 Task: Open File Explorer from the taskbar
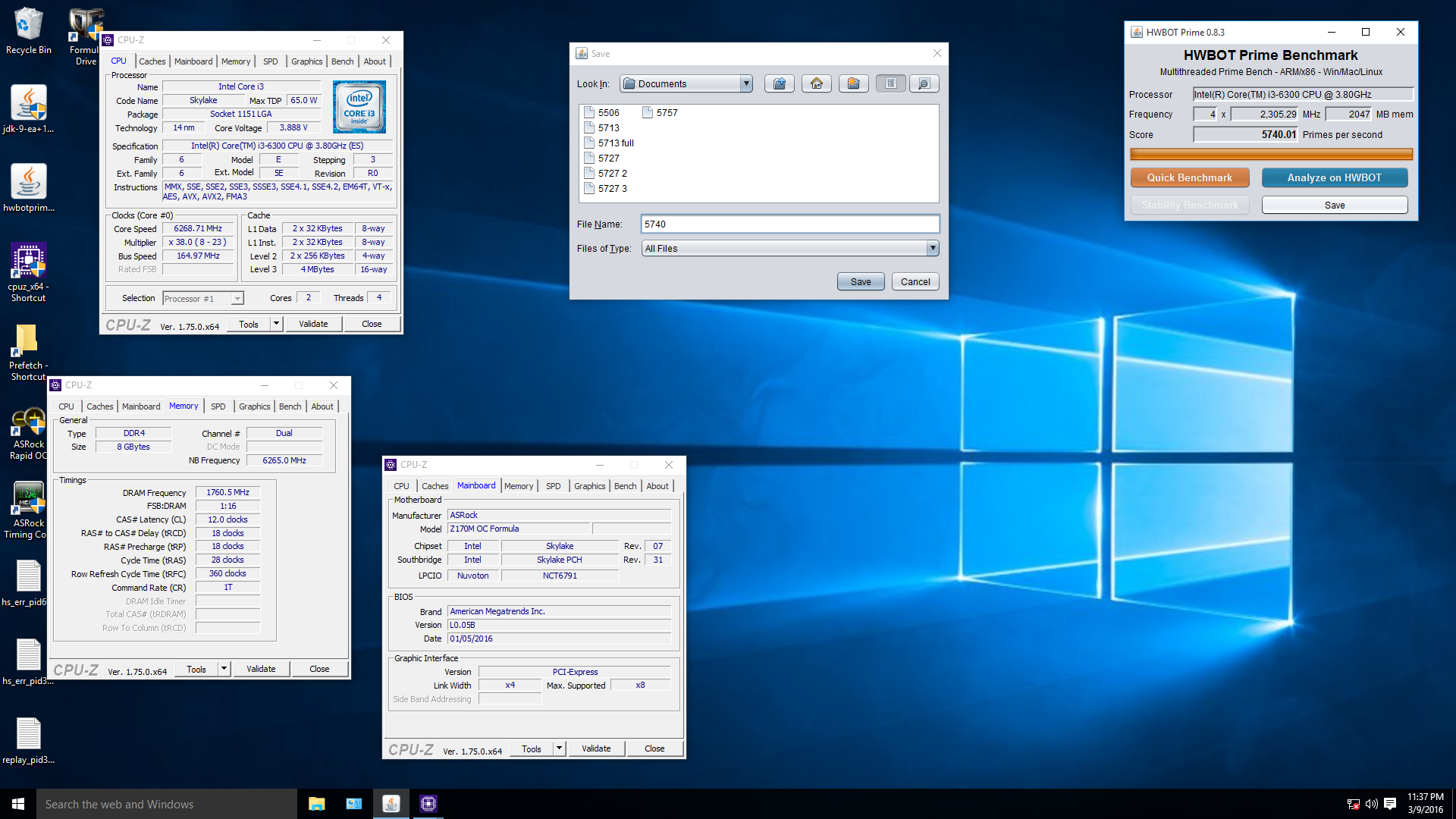click(x=317, y=804)
